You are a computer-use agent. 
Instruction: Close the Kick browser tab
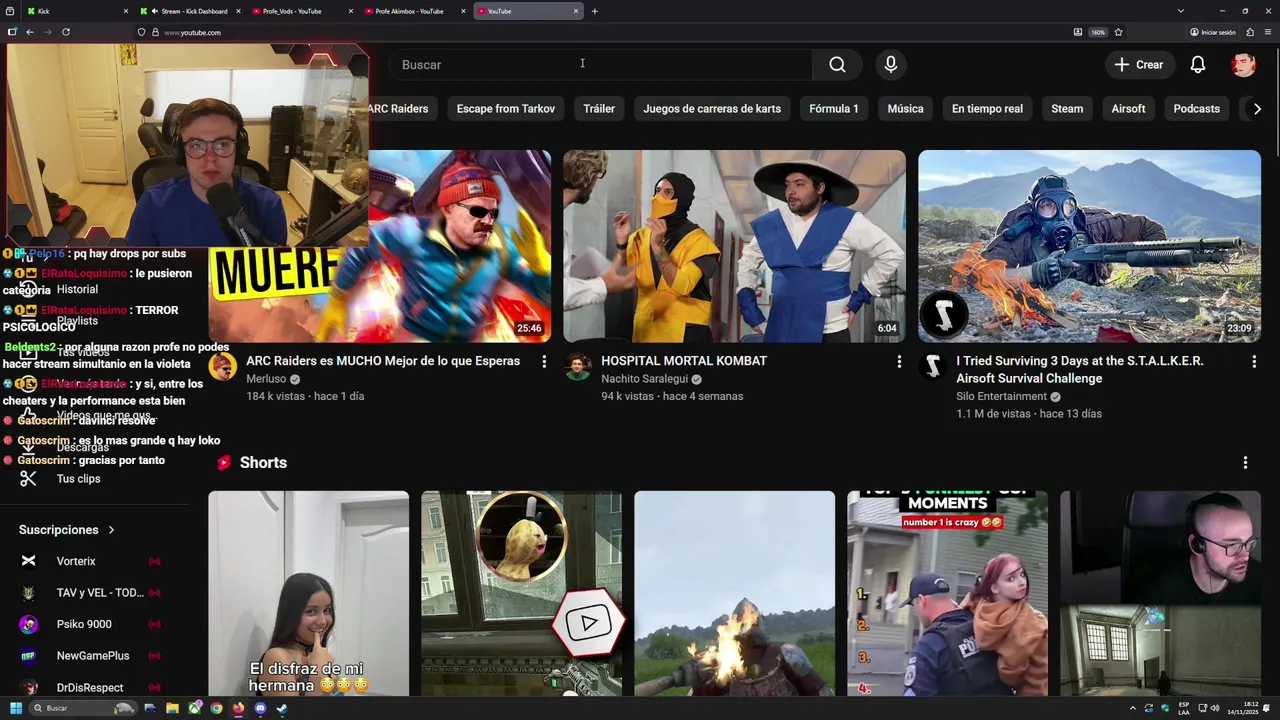(126, 11)
